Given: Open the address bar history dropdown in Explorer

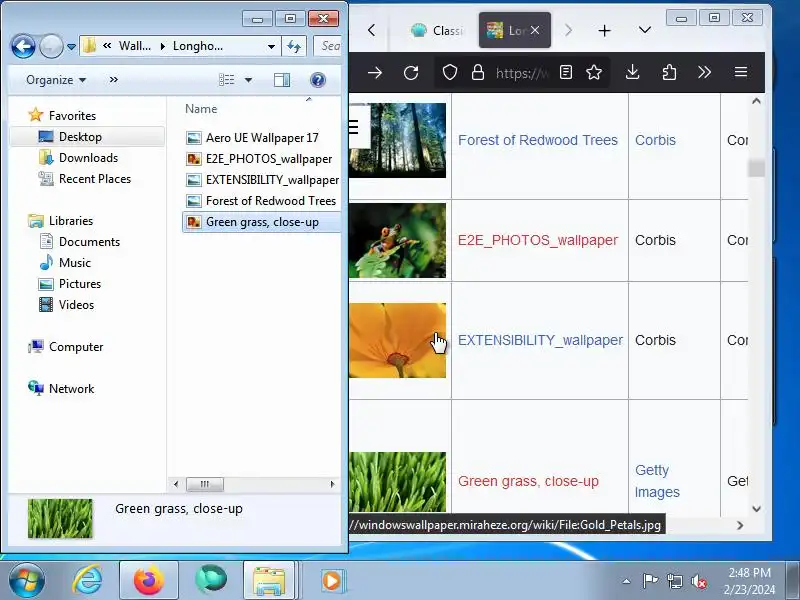Looking at the screenshot, I should [x=271, y=46].
